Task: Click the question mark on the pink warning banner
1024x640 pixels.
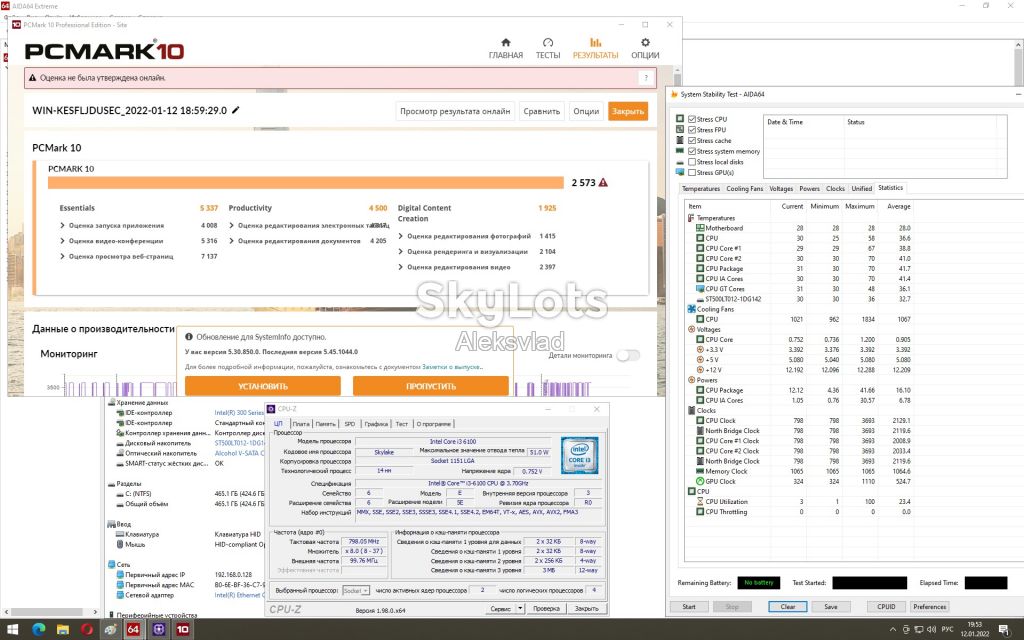Action: click(646, 78)
